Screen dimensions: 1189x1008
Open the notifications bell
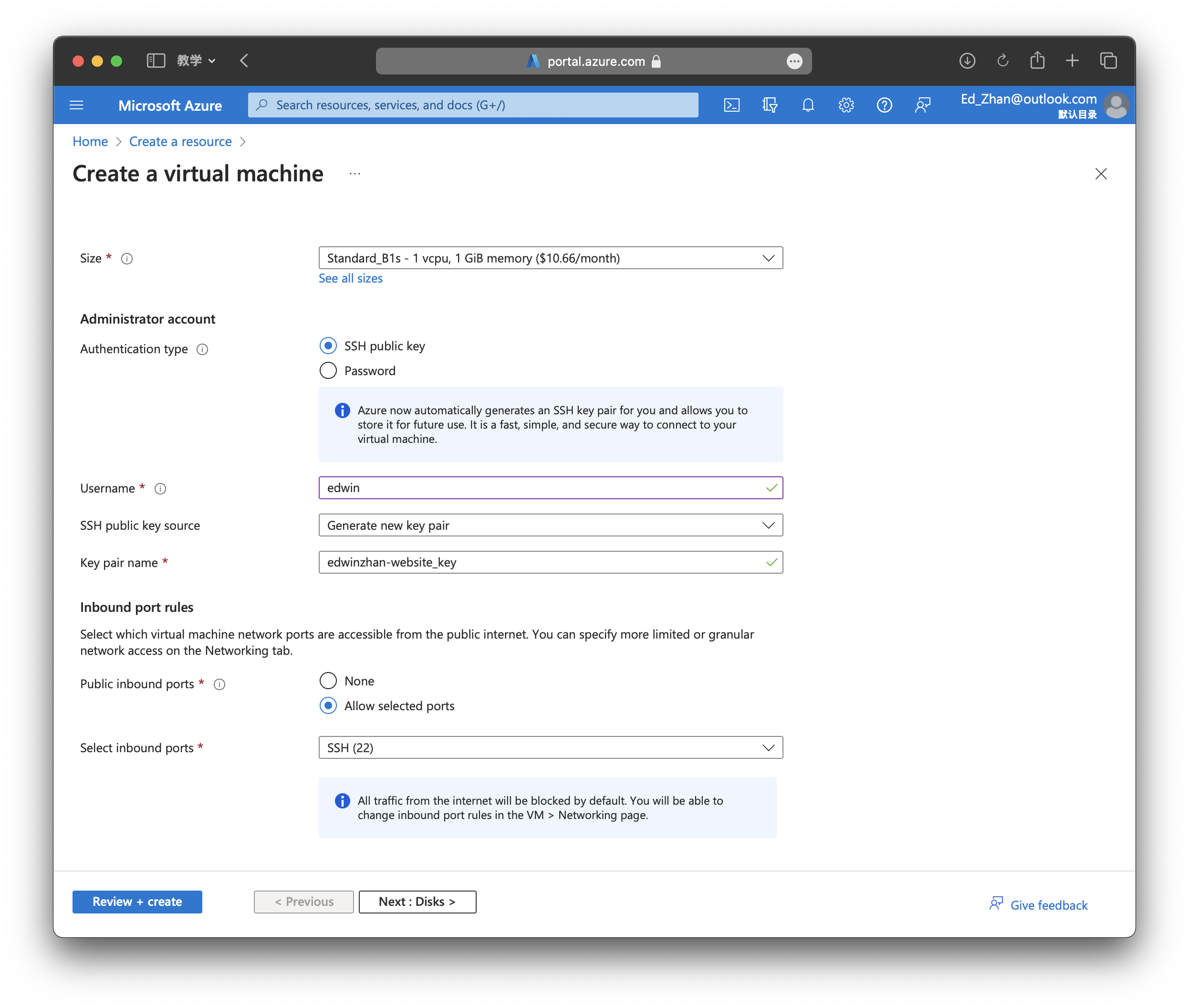coord(808,105)
